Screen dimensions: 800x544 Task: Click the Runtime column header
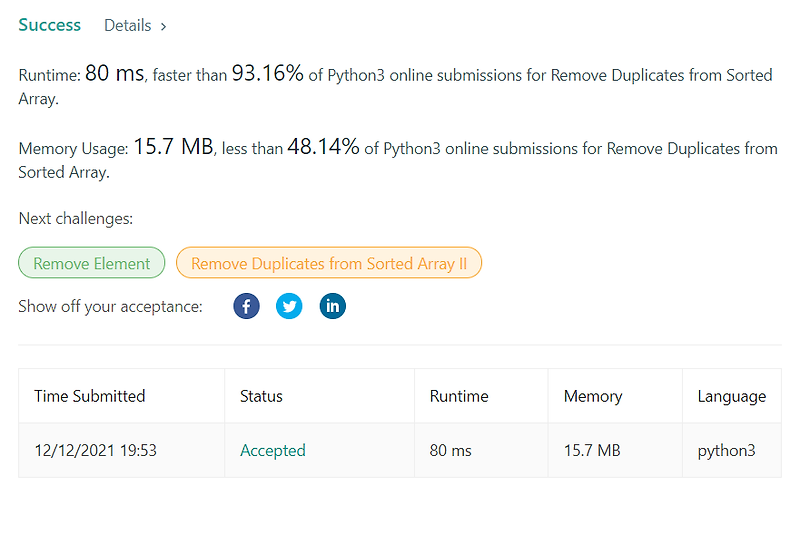tap(459, 396)
